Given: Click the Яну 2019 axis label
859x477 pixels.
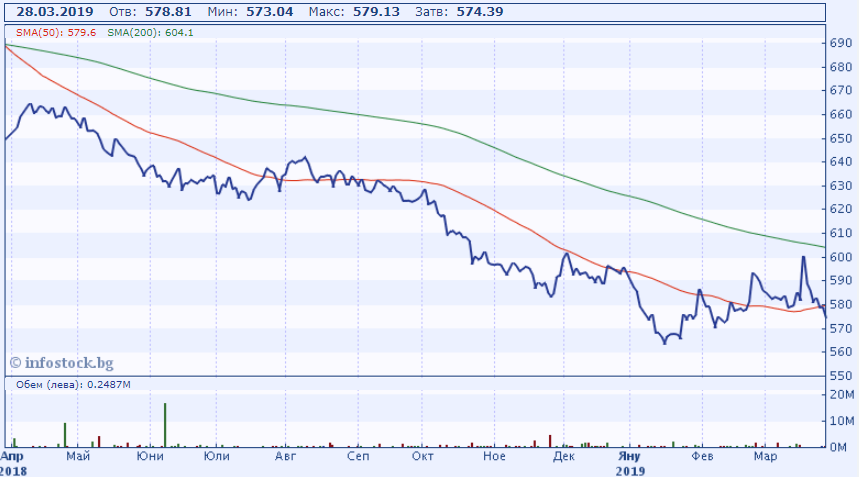Looking at the screenshot, I should click(630, 463).
